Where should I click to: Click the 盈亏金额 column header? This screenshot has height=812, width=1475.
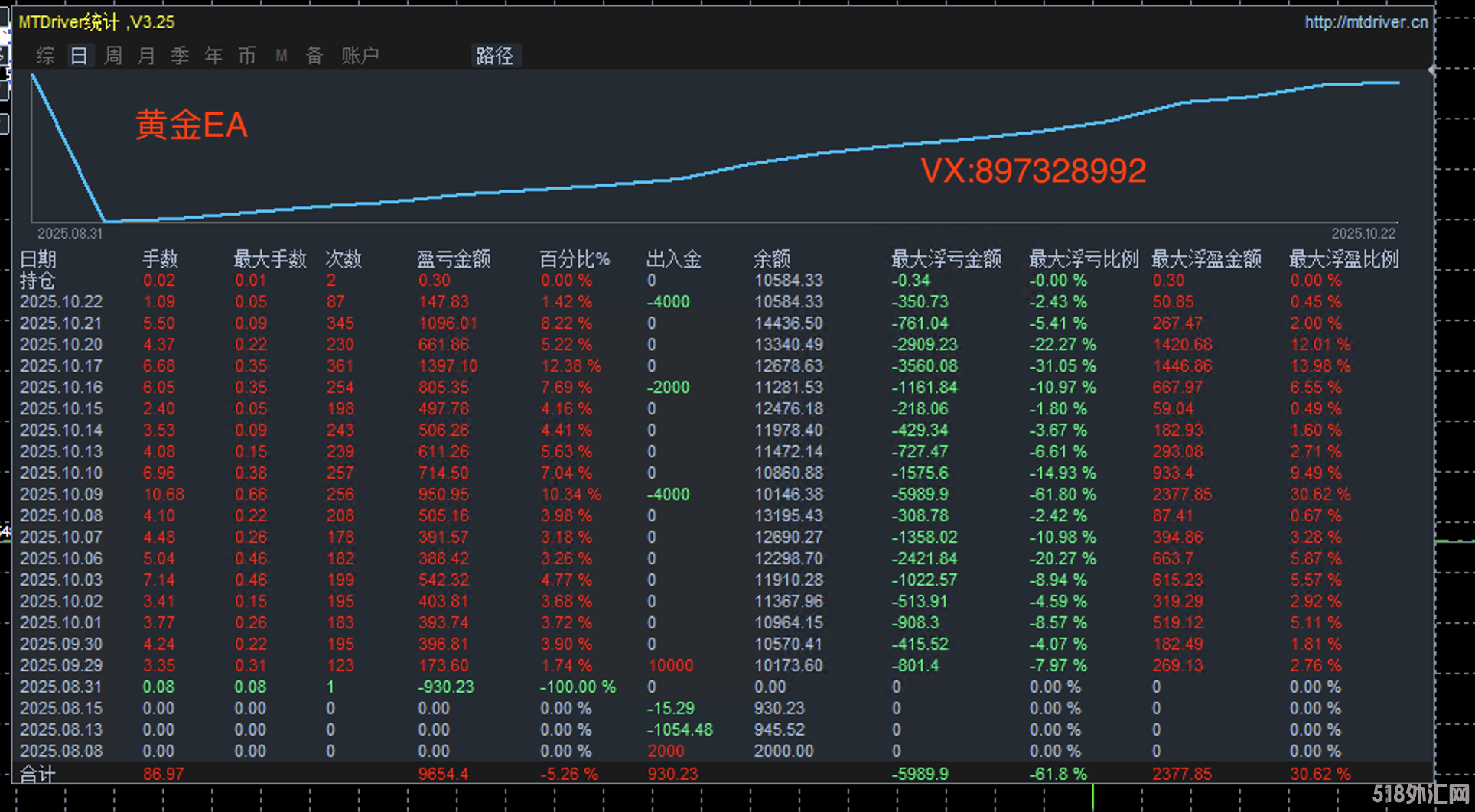(453, 259)
